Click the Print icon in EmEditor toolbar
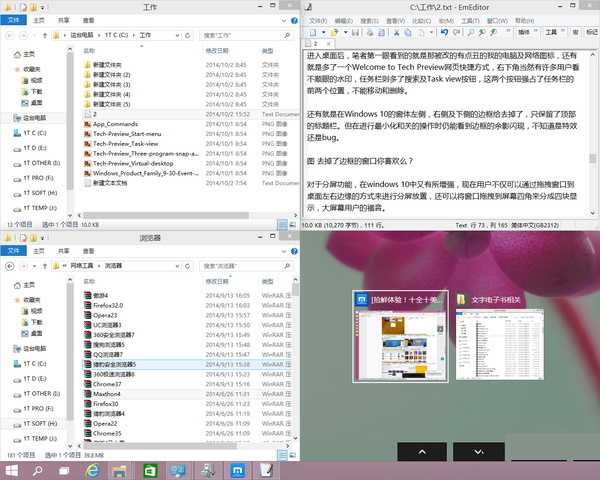 pos(370,33)
